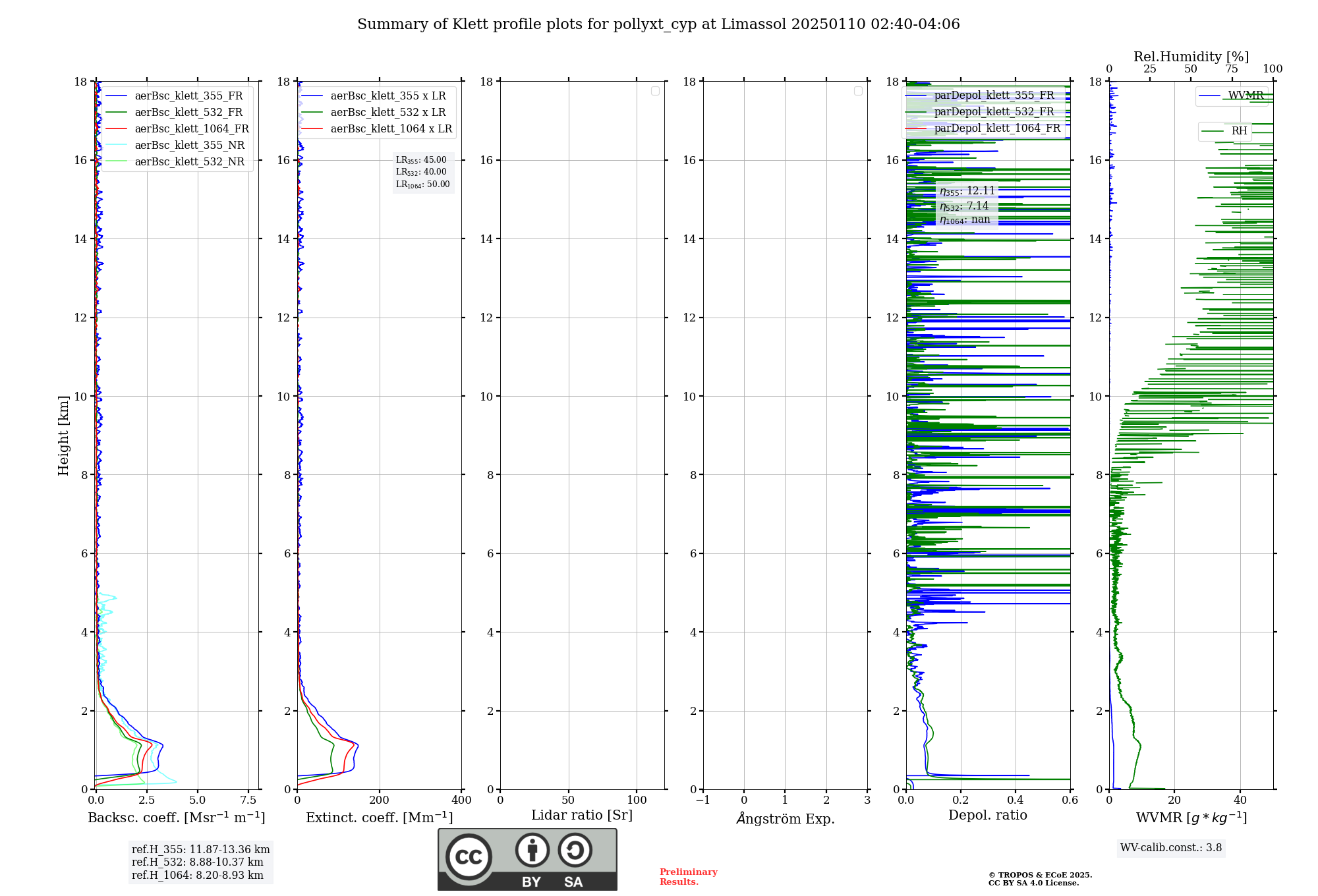This screenshot has height=896, width=1318.
Task: Click the Creative Commons CC logo icon
Action: click(469, 857)
